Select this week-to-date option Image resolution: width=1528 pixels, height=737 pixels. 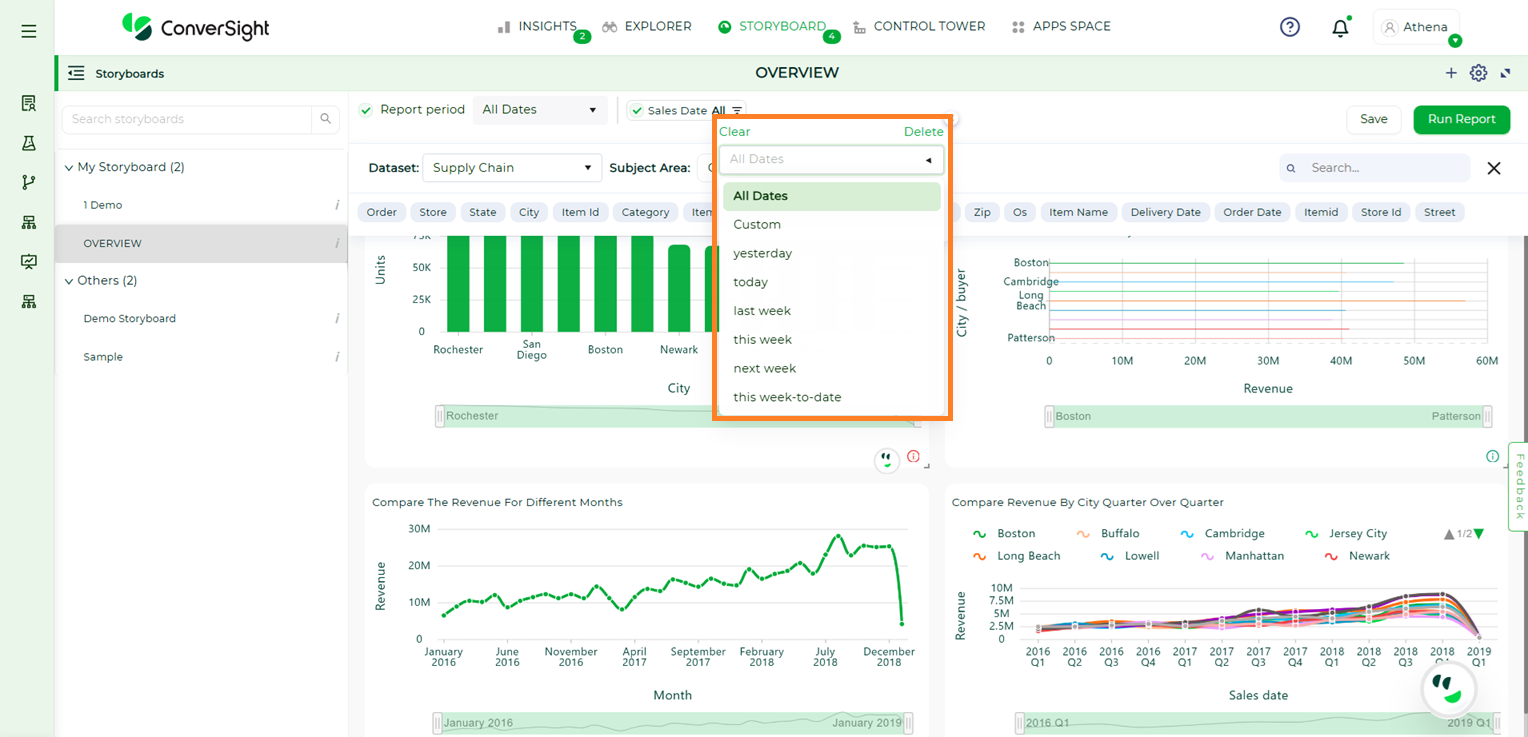point(831,397)
